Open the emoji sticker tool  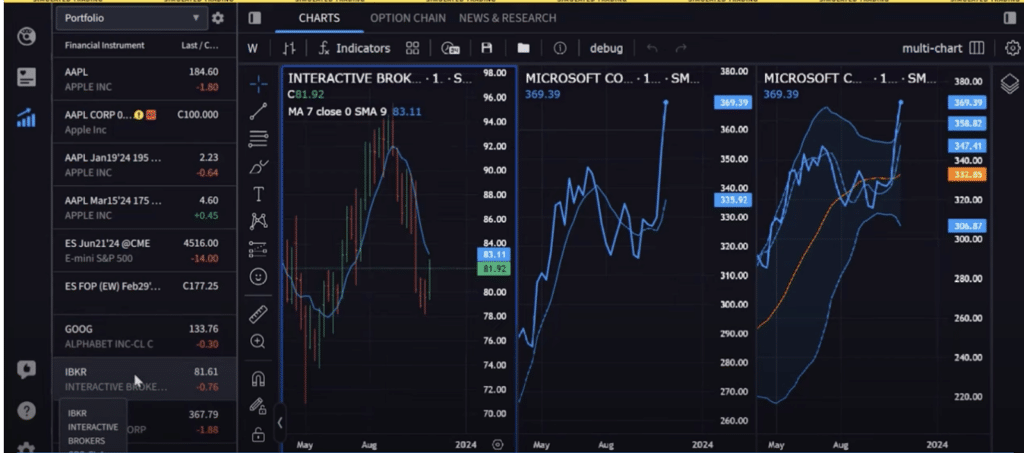coord(259,277)
